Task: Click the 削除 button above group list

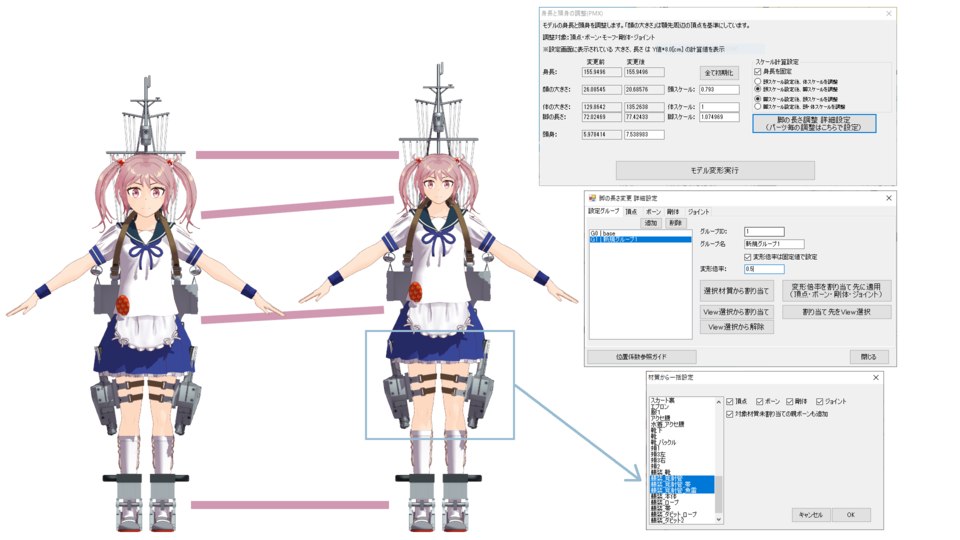Action: (x=675, y=223)
